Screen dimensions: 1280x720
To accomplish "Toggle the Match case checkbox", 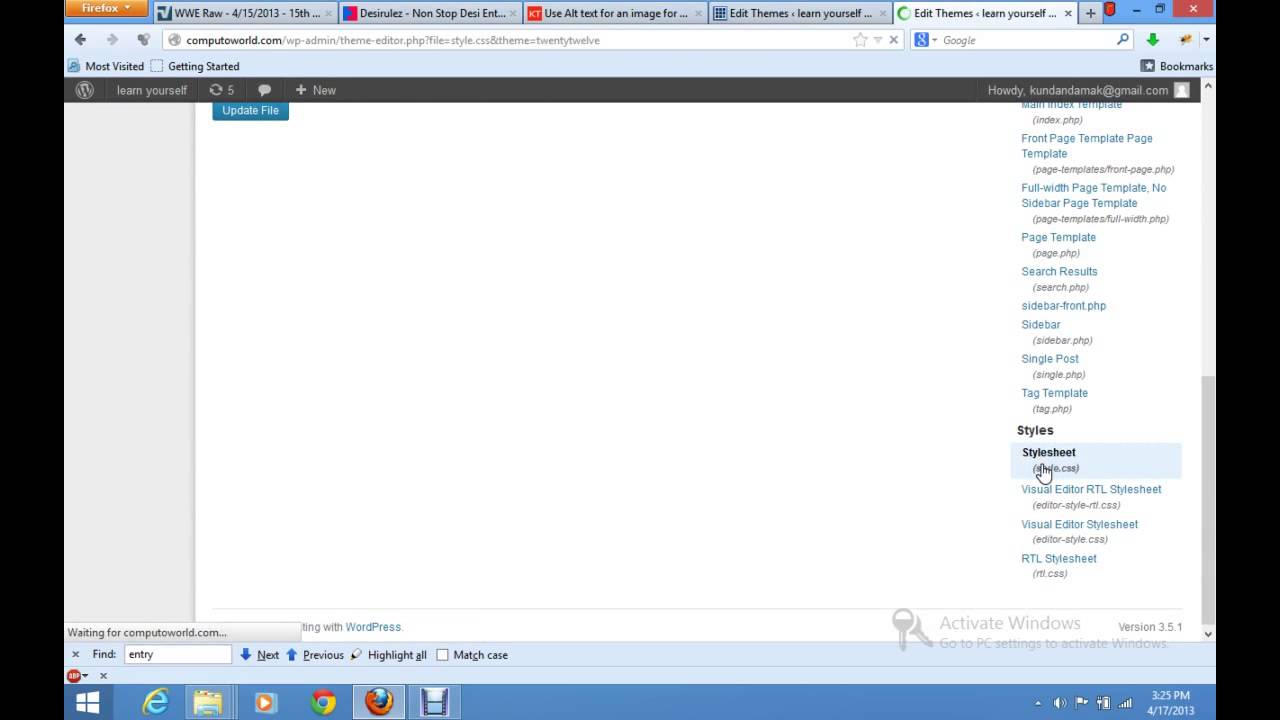I will (442, 655).
